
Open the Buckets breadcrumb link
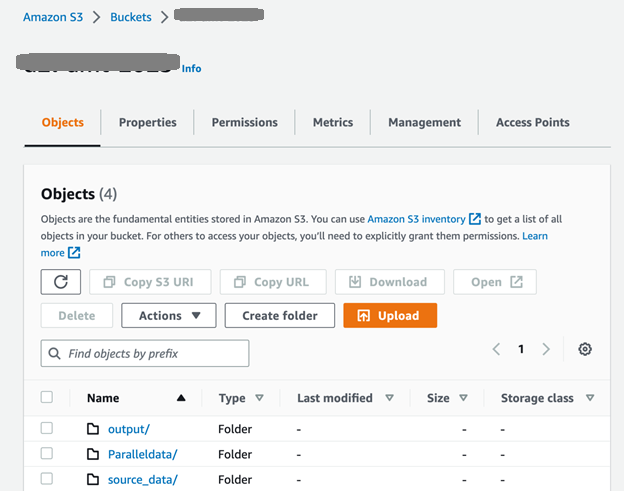click(131, 17)
